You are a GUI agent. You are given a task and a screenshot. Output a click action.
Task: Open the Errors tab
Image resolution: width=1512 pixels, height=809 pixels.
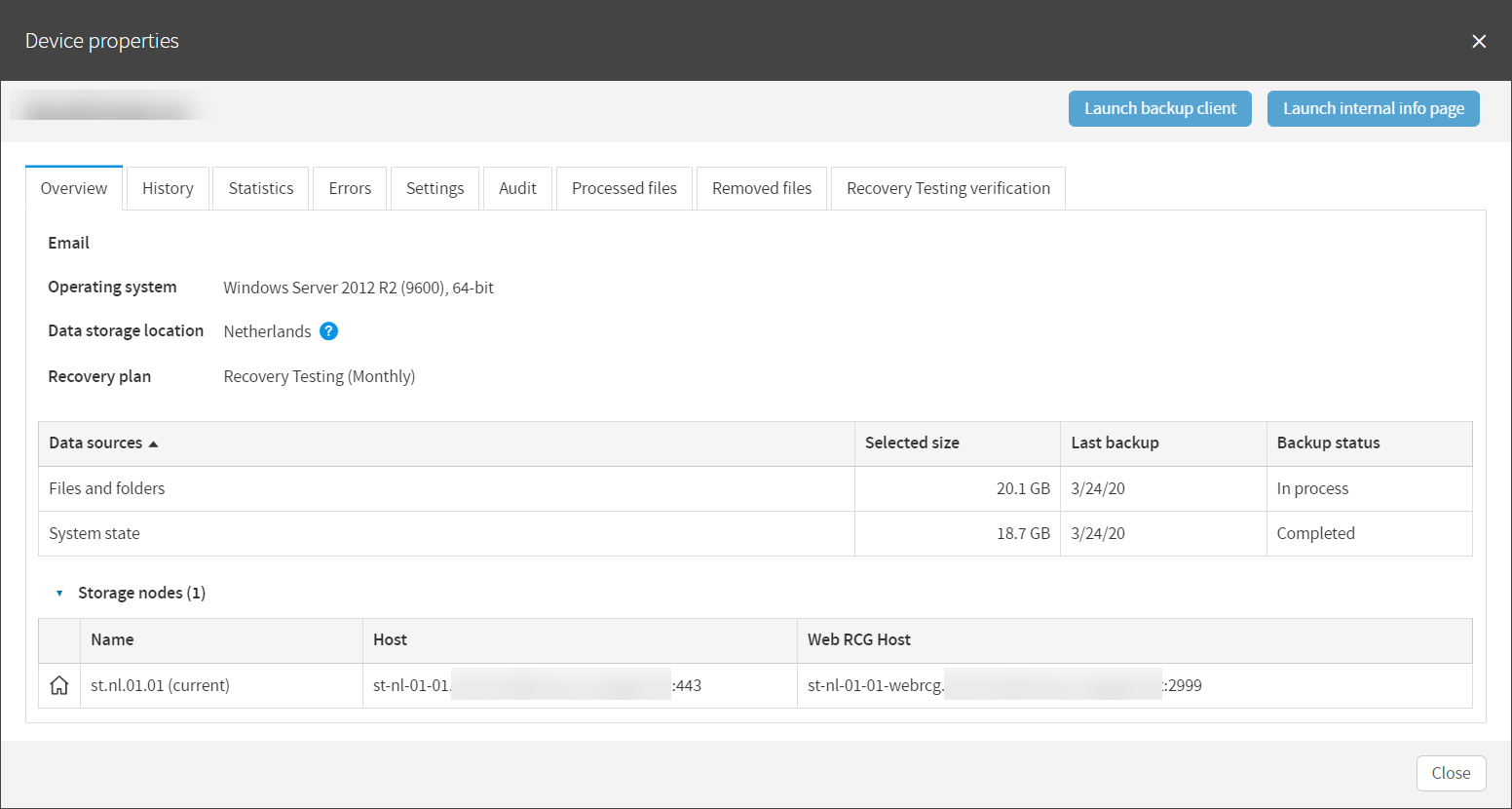click(350, 188)
